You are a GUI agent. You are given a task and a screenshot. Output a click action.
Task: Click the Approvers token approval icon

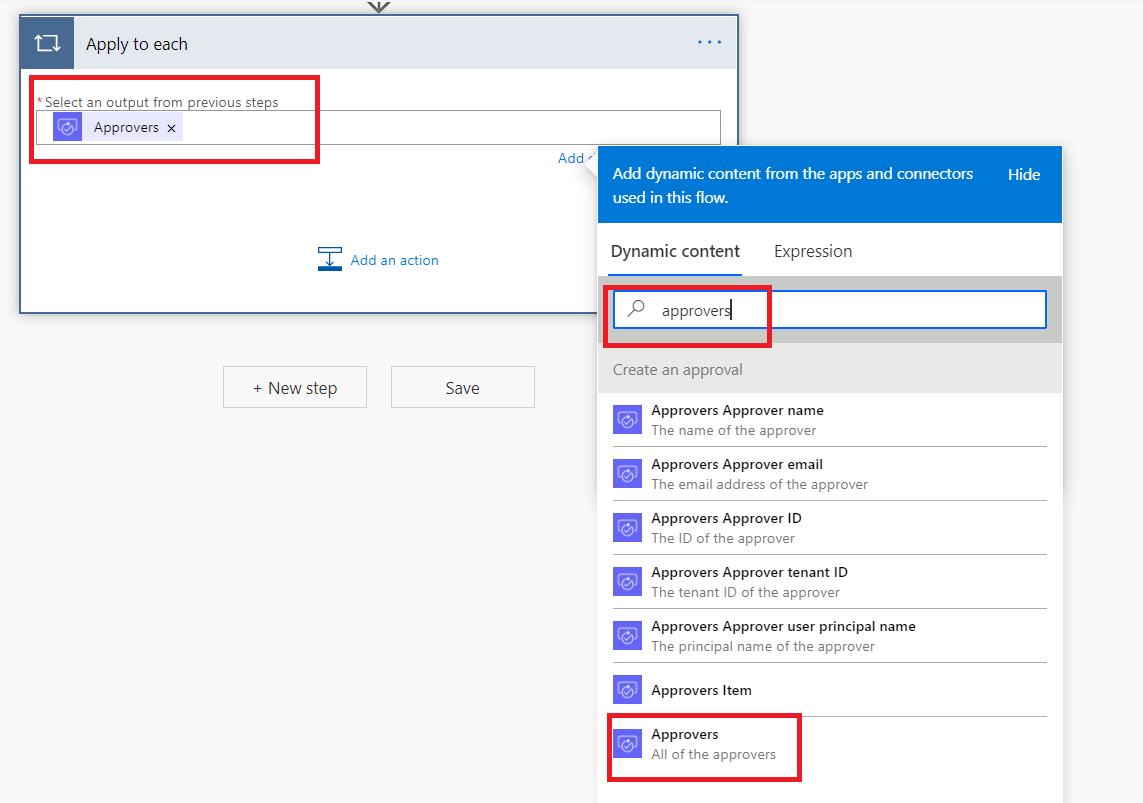click(x=68, y=127)
